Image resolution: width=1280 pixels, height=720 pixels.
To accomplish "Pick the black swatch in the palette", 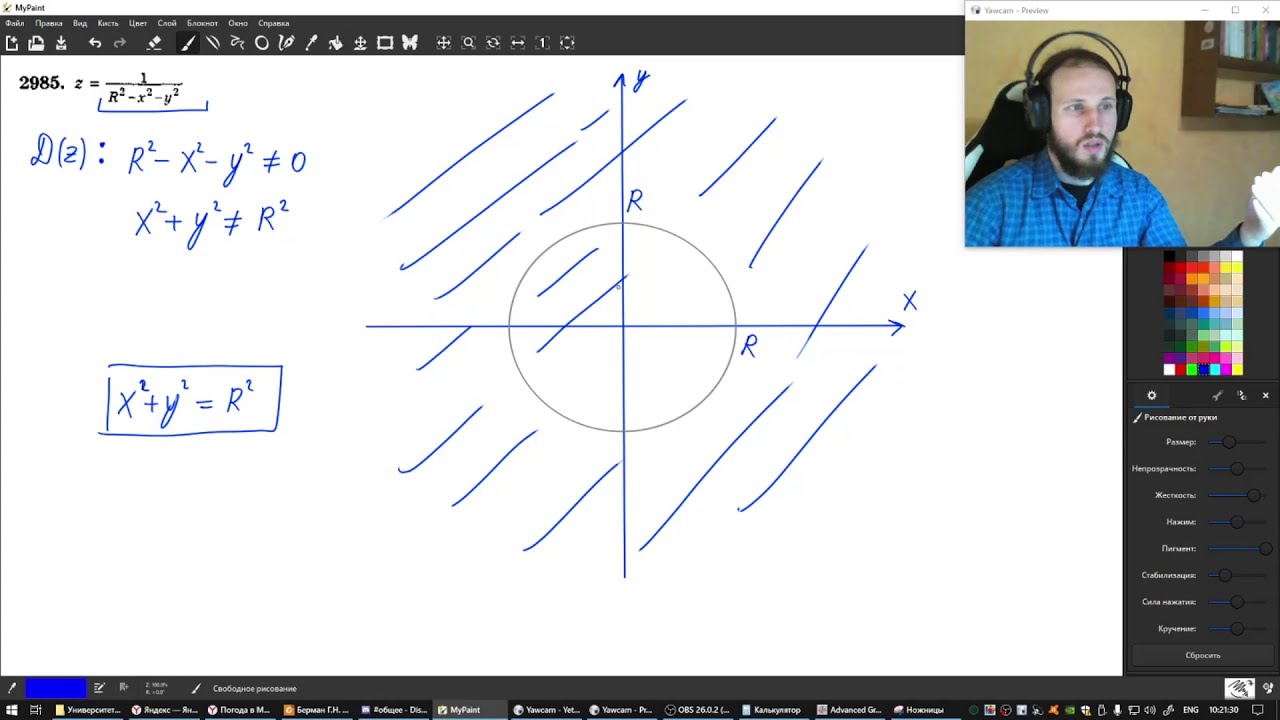I will tap(1169, 257).
